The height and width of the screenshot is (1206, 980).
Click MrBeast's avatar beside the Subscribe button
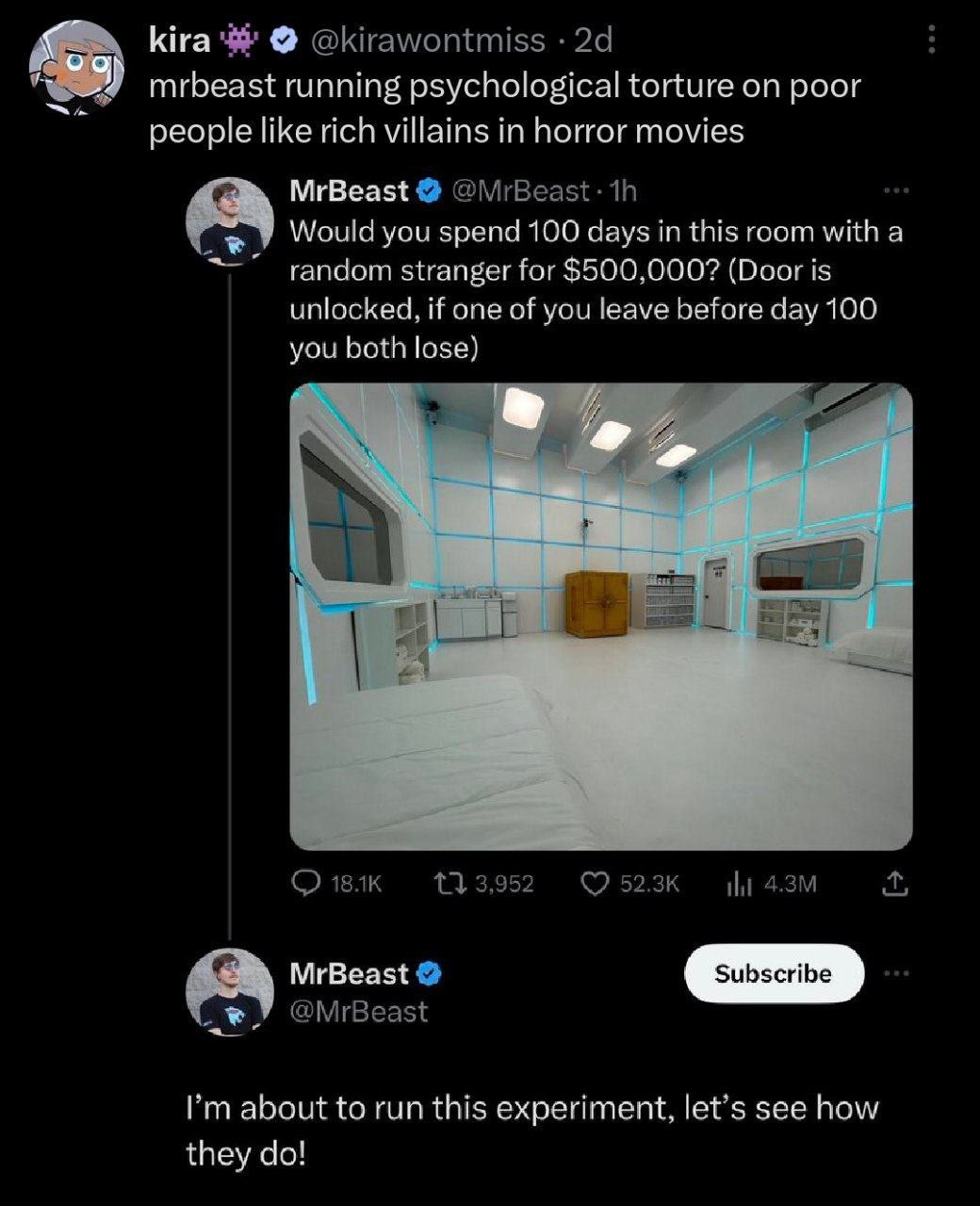(x=231, y=992)
